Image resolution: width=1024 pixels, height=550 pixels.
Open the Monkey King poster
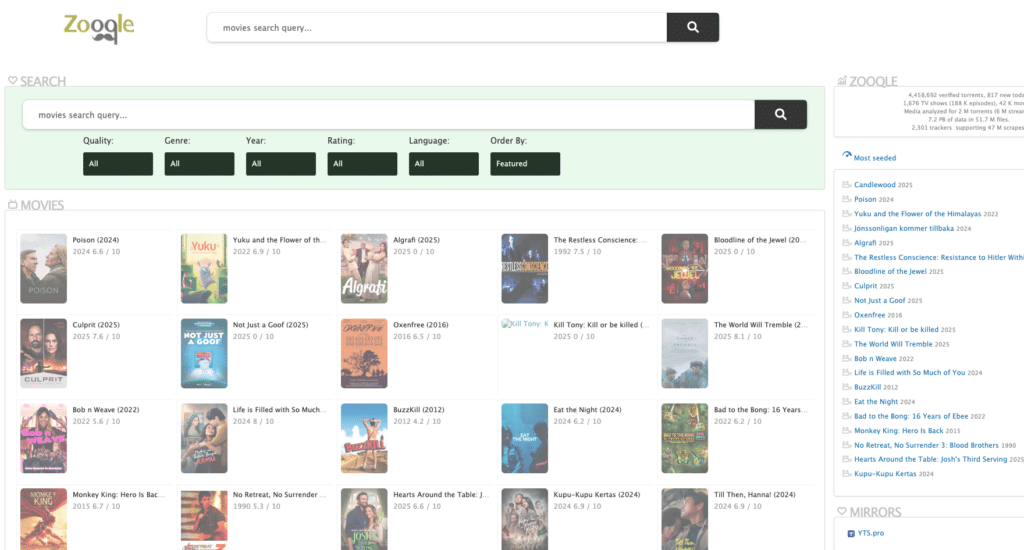43,519
